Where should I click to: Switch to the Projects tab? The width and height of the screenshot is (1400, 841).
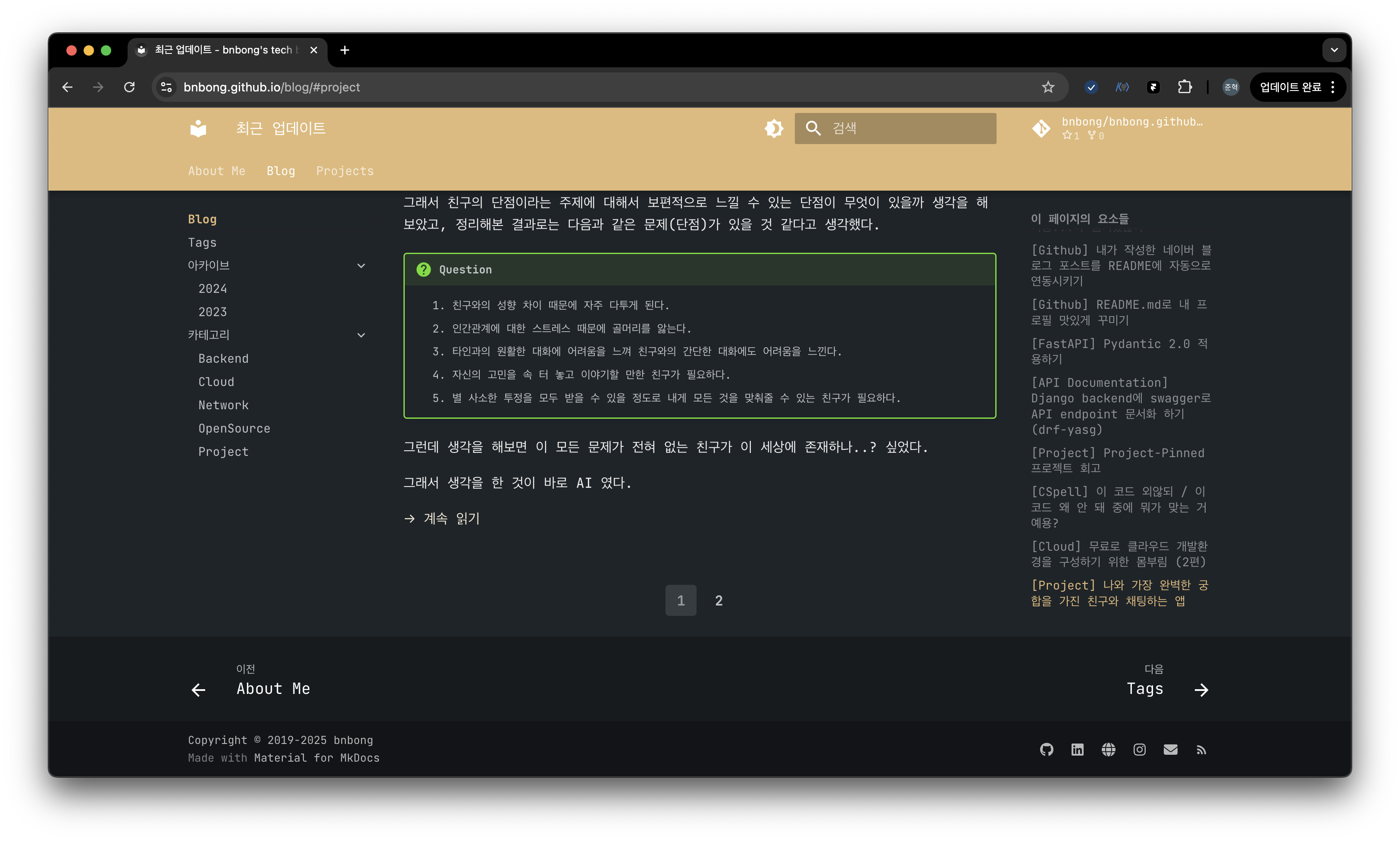pyautogui.click(x=345, y=171)
